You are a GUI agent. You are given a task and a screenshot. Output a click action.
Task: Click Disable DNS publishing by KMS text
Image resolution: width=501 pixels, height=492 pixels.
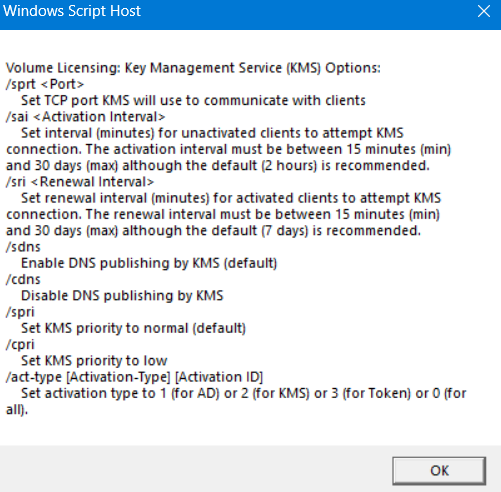click(x=122, y=296)
